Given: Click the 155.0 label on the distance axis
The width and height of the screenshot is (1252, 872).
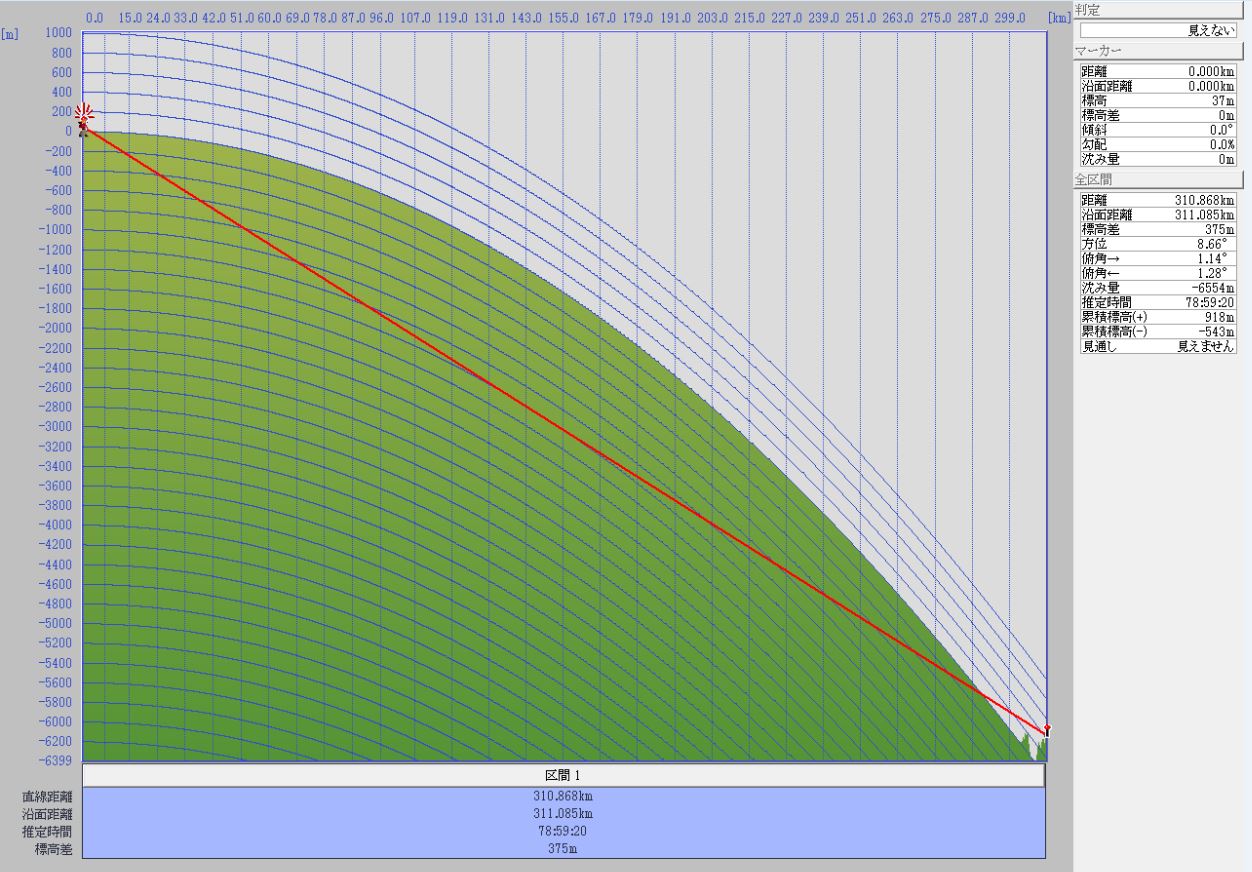Looking at the screenshot, I should (564, 17).
